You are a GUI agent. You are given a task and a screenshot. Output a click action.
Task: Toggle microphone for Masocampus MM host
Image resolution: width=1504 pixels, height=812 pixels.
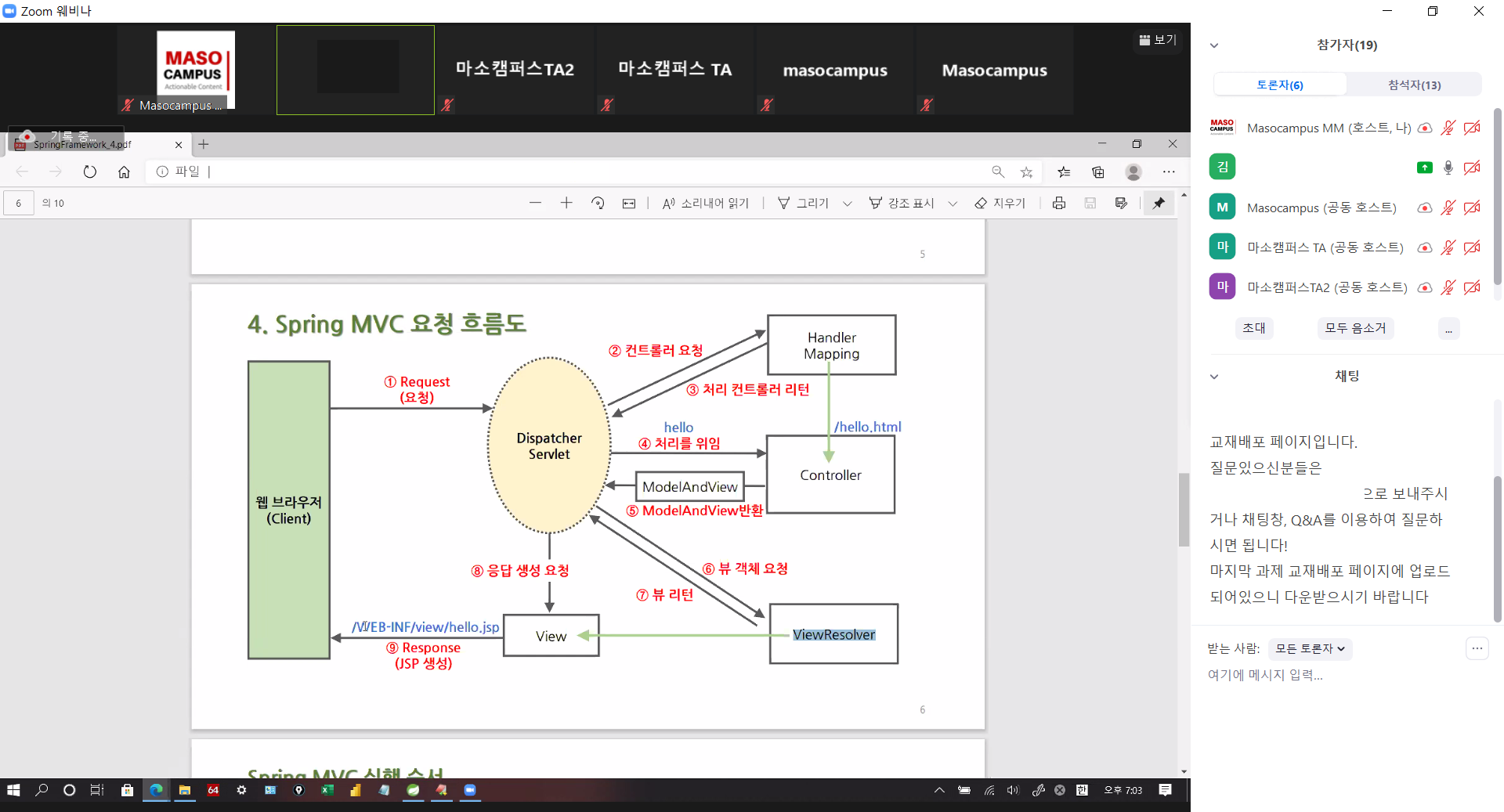pos(1448,128)
